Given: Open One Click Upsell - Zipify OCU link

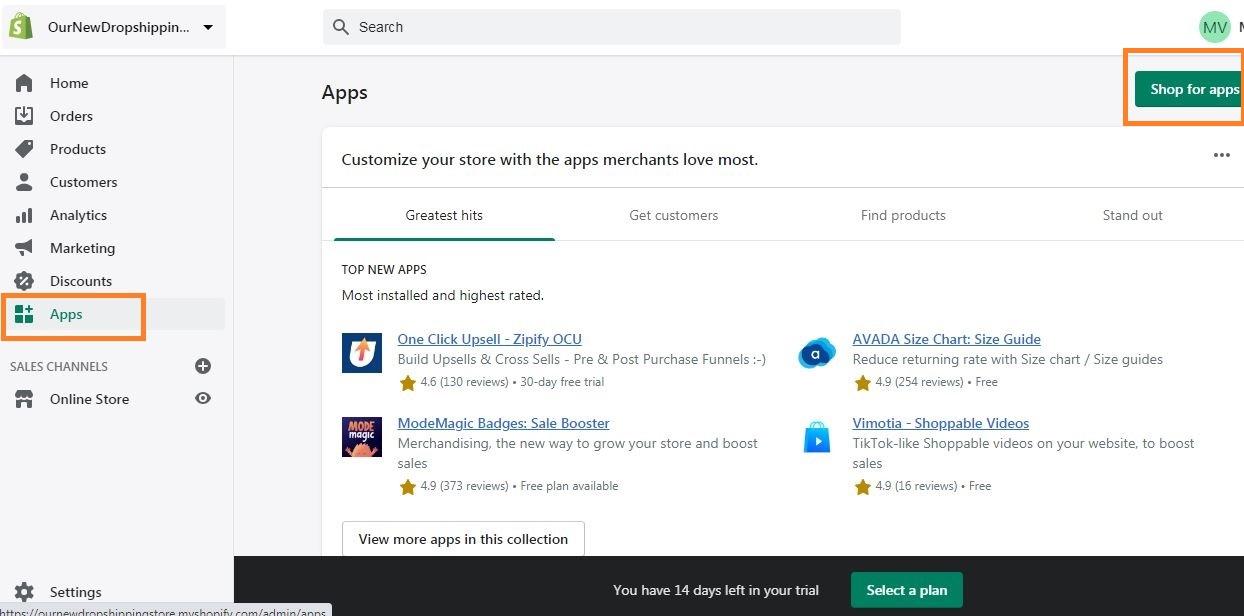Looking at the screenshot, I should point(489,339).
